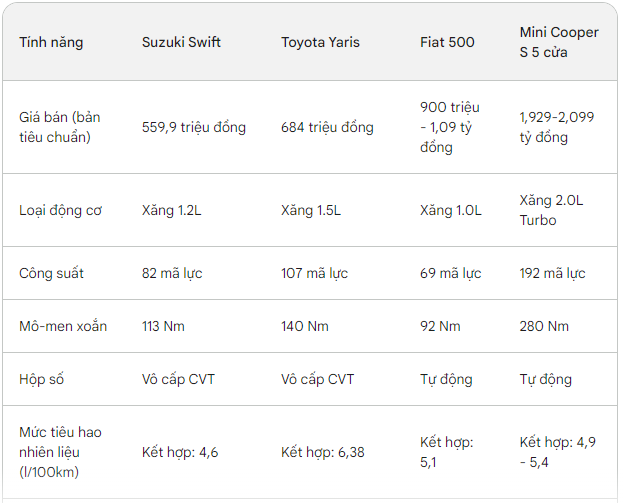Click the 140 Nm torque cell
The image size is (623, 503).
[x=305, y=326]
